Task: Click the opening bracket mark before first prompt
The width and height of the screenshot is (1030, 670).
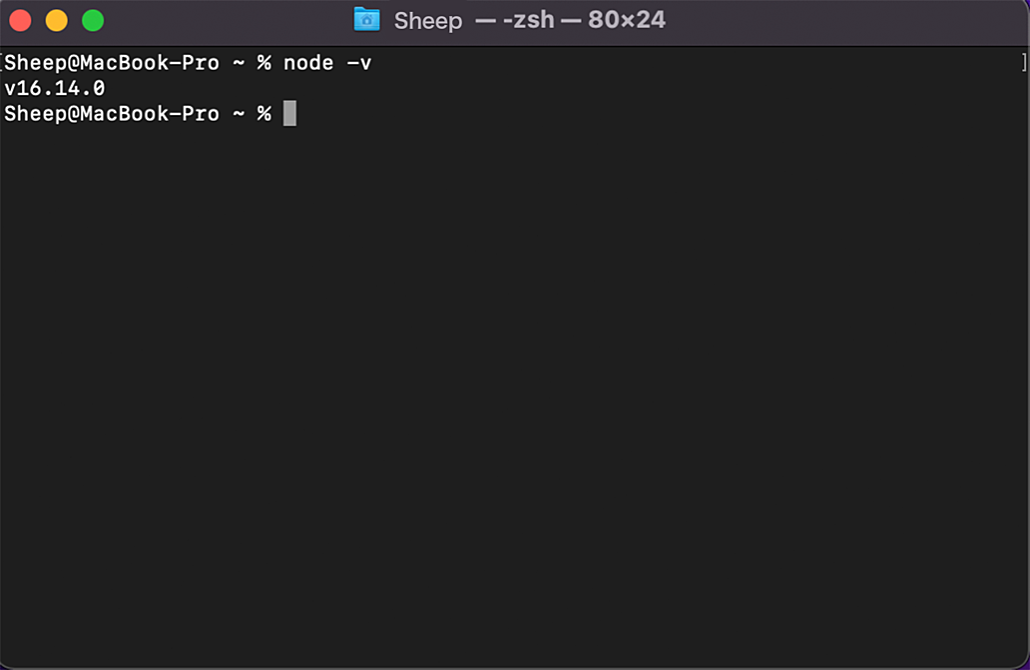Action: coord(2,62)
